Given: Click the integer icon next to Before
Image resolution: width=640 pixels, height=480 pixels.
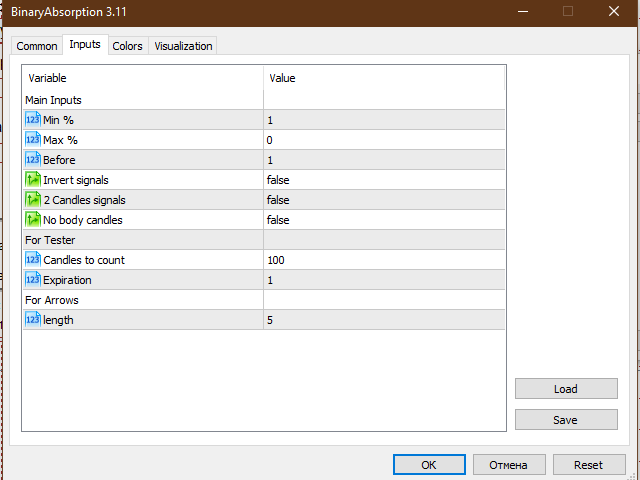Looking at the screenshot, I should click(x=32, y=160).
